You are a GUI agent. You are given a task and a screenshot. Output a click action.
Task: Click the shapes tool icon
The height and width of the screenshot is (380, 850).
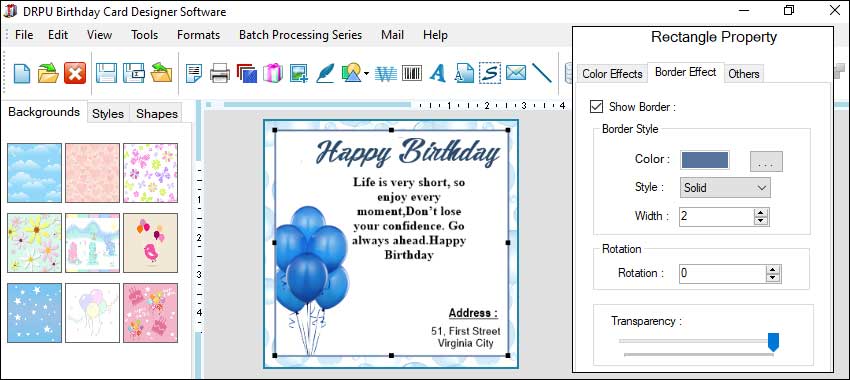tap(351, 73)
